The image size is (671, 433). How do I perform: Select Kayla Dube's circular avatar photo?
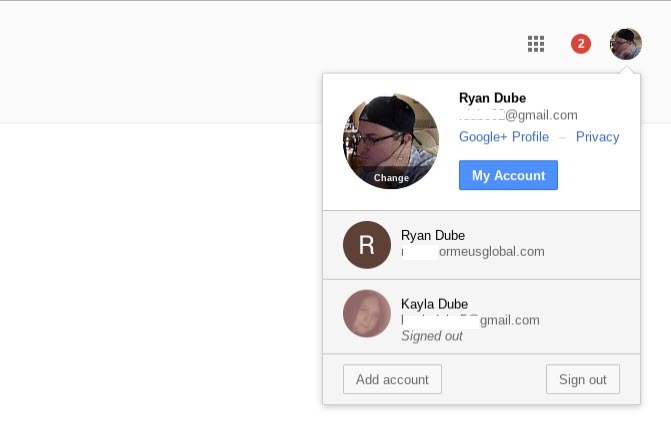367,314
